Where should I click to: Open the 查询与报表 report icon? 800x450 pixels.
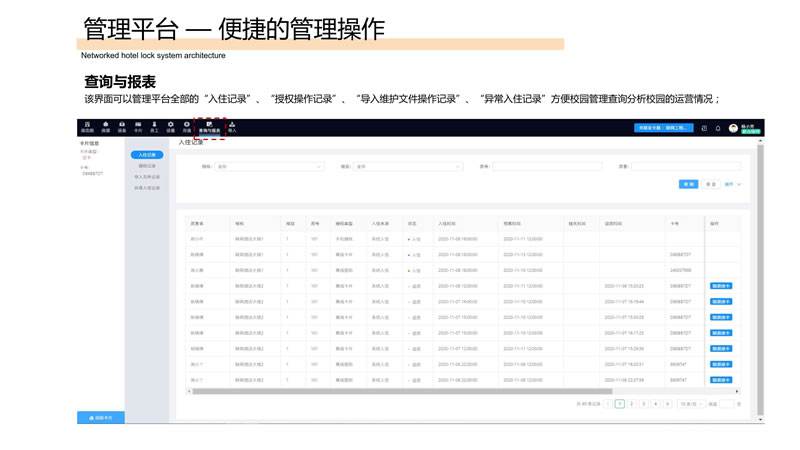[x=210, y=127]
